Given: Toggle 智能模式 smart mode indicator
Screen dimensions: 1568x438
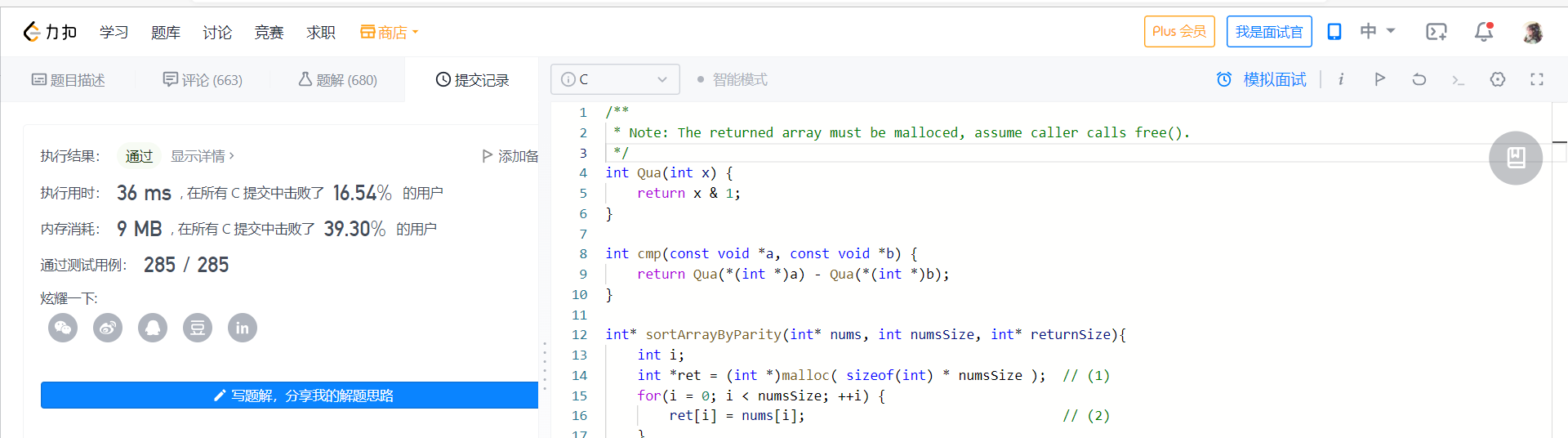Looking at the screenshot, I should 732,79.
